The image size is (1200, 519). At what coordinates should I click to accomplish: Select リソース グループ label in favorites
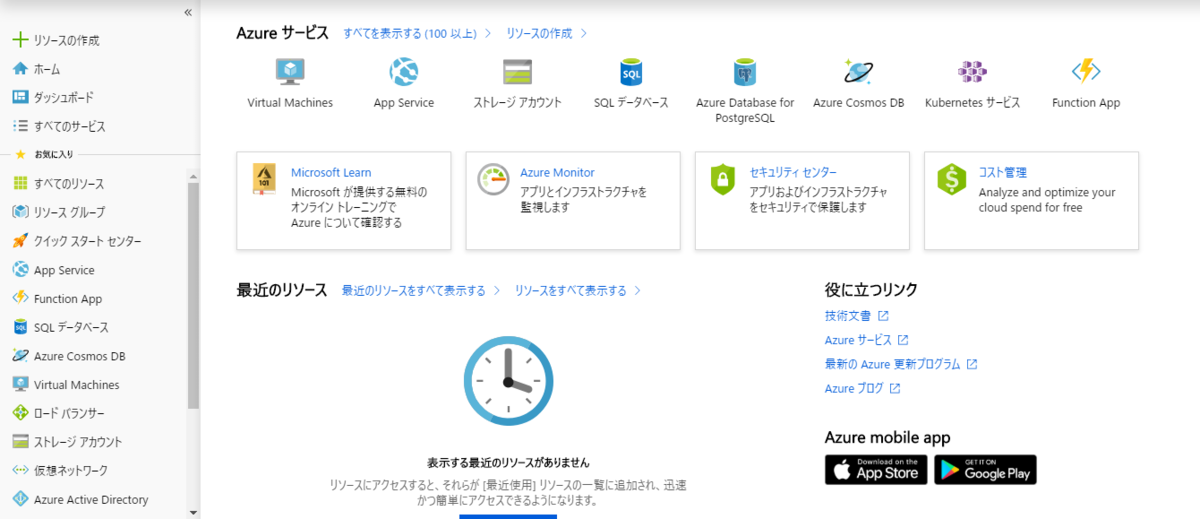(x=69, y=212)
